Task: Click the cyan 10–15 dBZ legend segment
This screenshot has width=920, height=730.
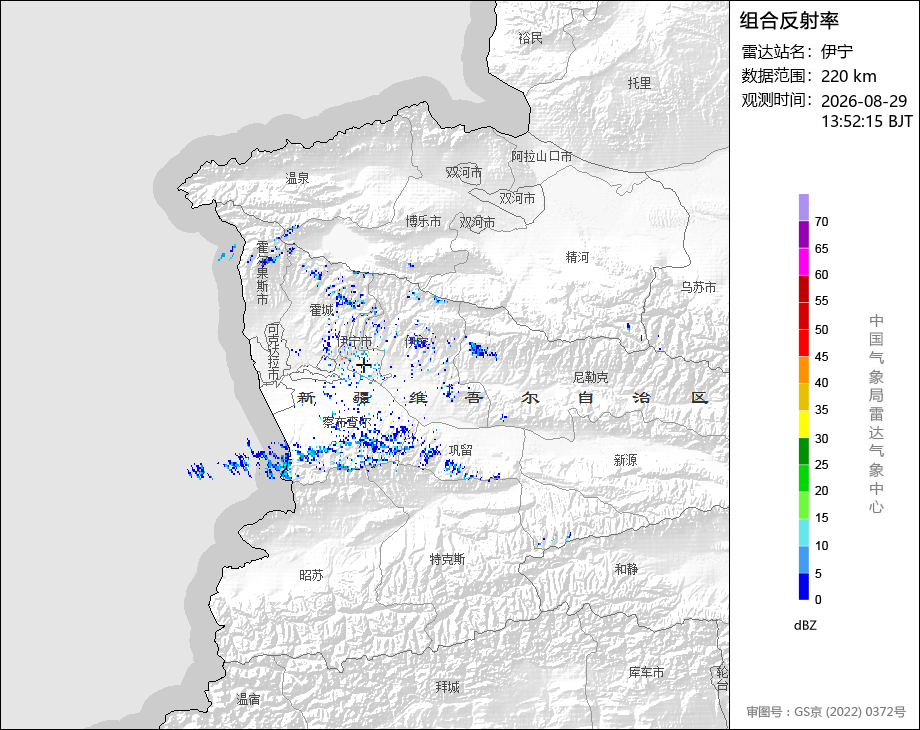Action: click(x=804, y=532)
